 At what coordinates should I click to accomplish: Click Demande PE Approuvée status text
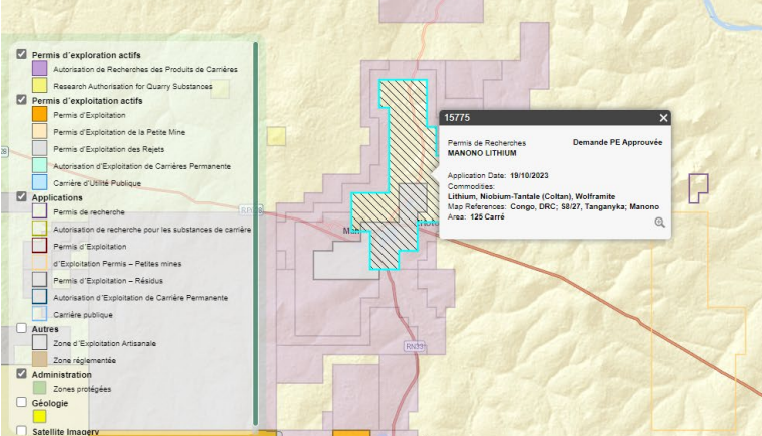617,142
